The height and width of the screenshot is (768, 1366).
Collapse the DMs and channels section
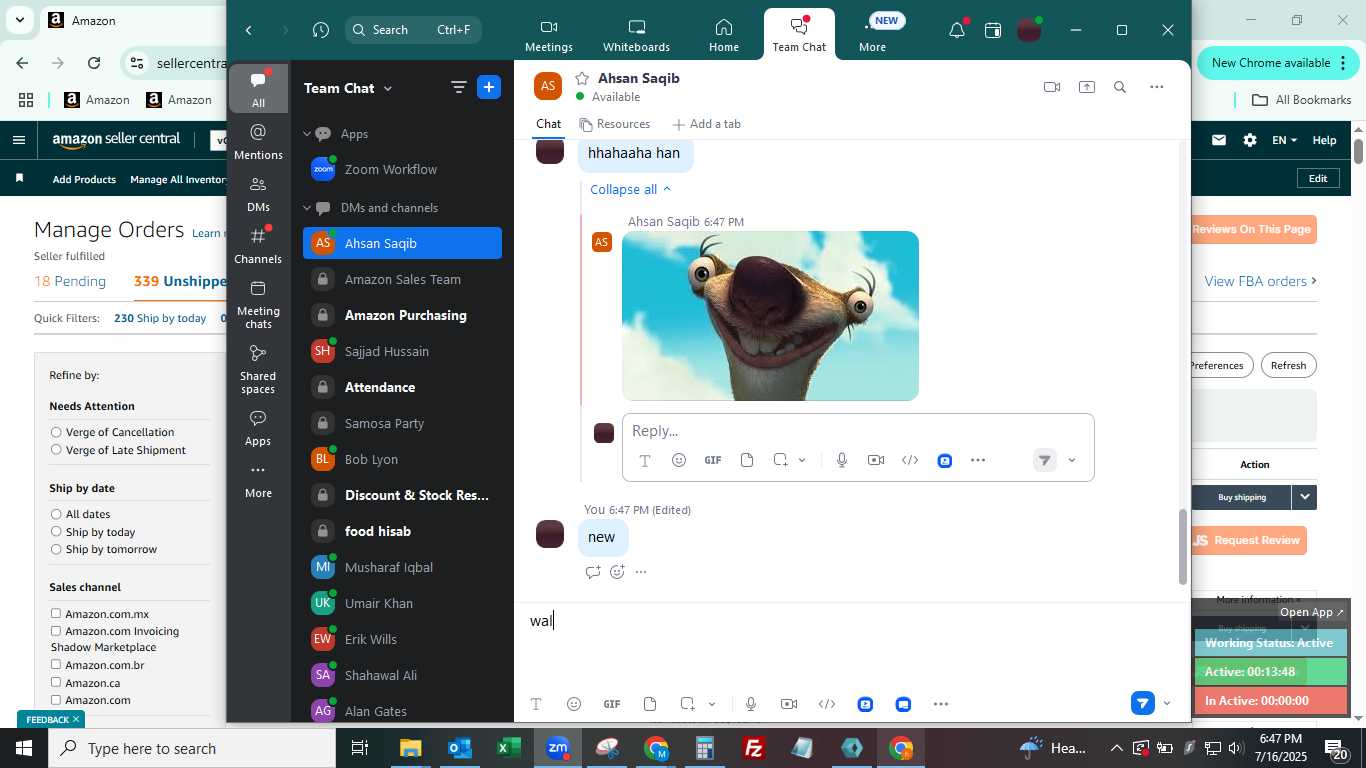point(308,207)
